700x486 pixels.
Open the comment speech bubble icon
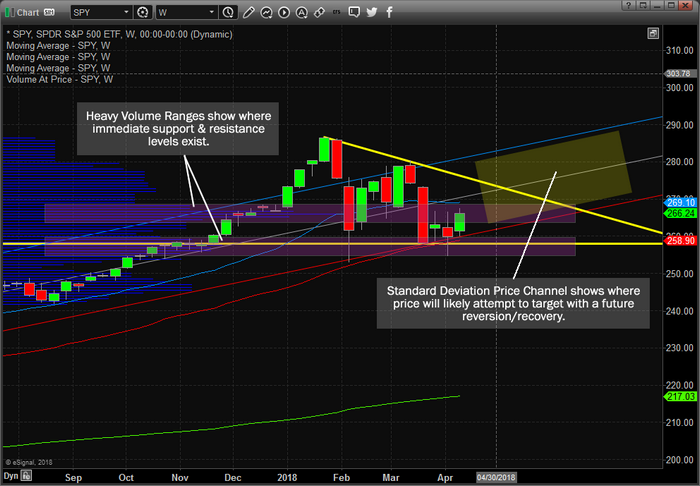[x=354, y=12]
